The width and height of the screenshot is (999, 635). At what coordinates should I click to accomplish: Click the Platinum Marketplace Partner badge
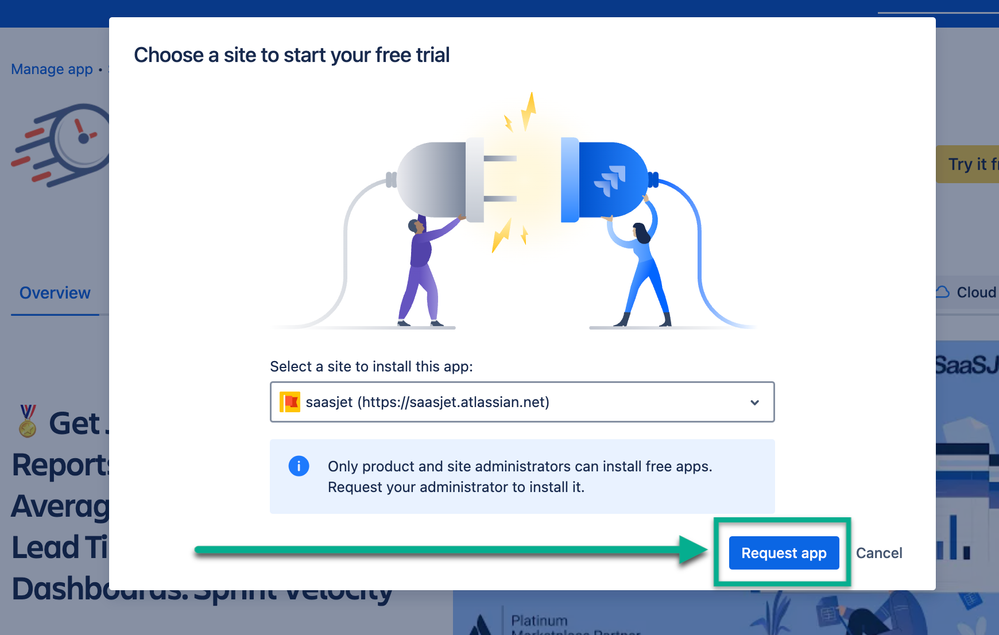point(553,622)
